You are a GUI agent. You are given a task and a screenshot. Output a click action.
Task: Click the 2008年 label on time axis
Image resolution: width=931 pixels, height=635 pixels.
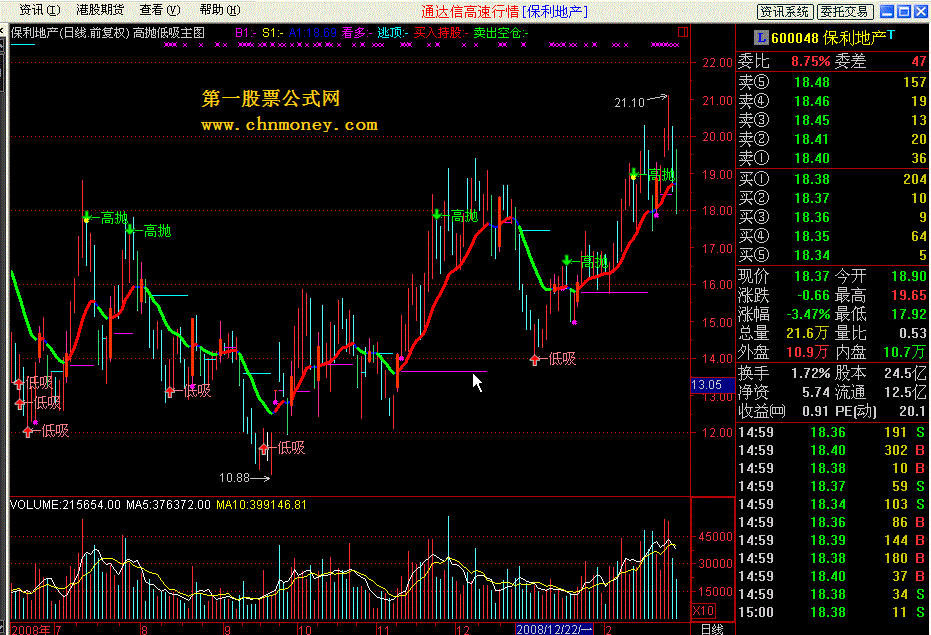click(x=31, y=630)
